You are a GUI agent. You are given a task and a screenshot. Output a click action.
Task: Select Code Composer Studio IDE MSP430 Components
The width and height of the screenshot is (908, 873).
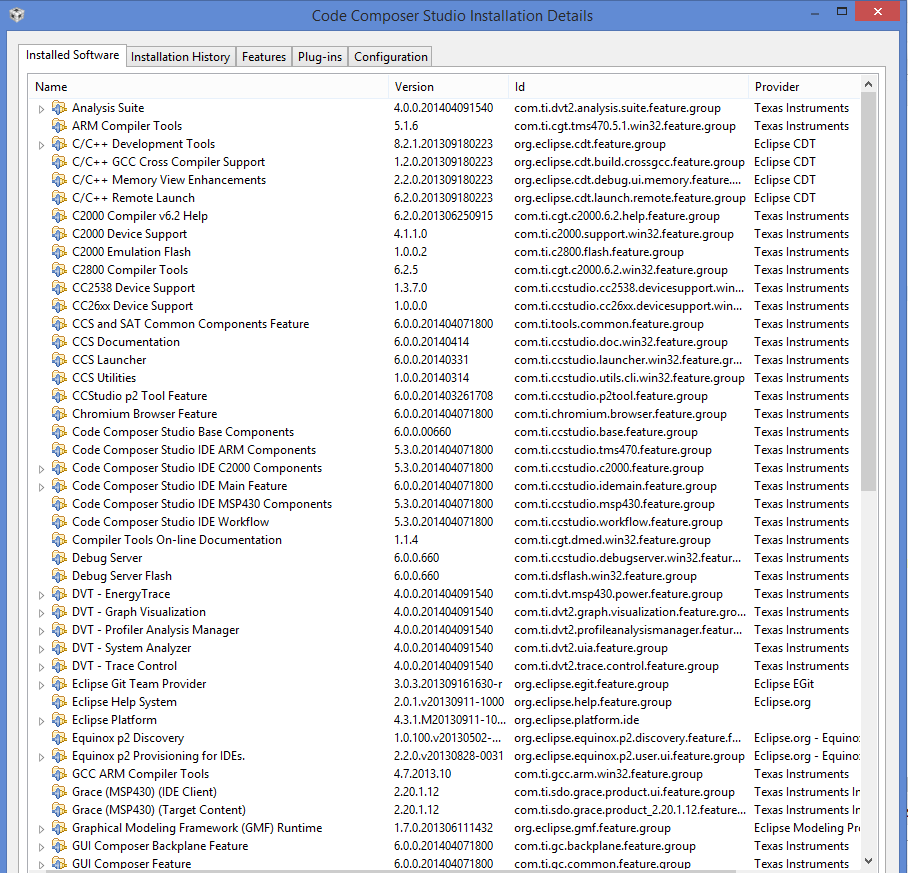[445, 504]
